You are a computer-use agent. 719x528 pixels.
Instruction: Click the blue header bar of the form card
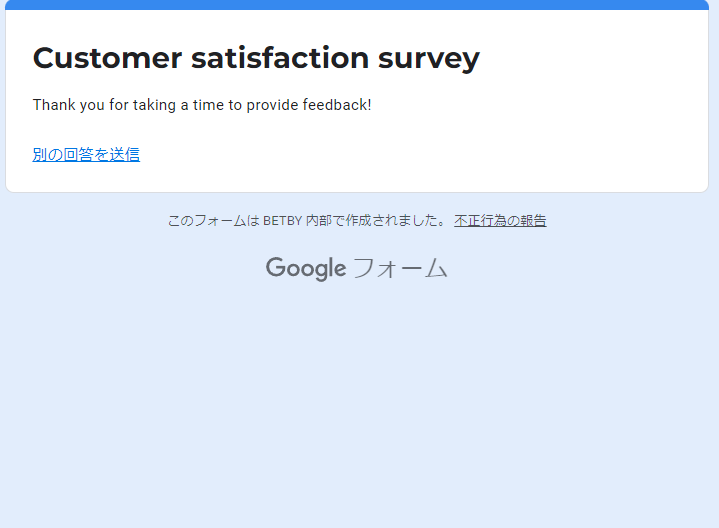[x=357, y=4]
